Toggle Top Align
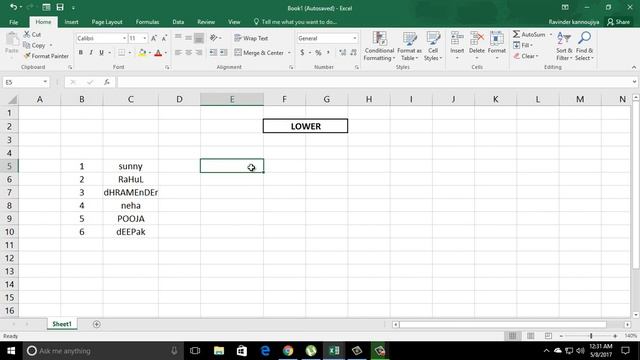 [x=178, y=38]
